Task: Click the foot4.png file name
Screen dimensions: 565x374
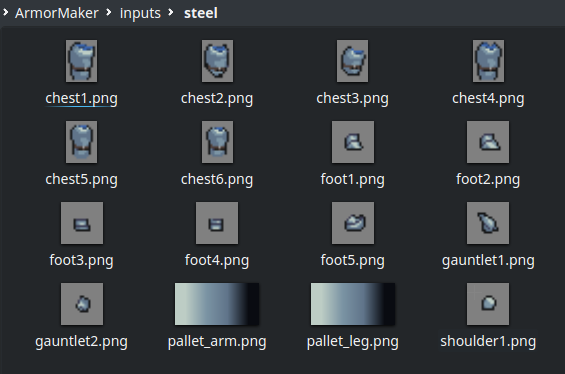Action: click(217, 261)
